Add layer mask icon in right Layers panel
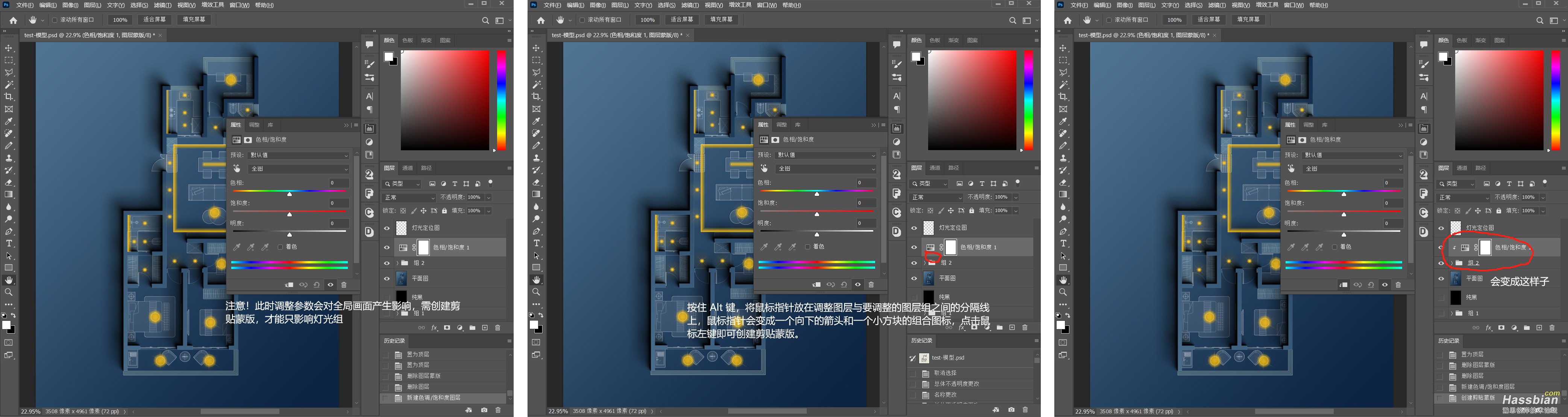This screenshot has width=1568, height=417. (x=1501, y=328)
